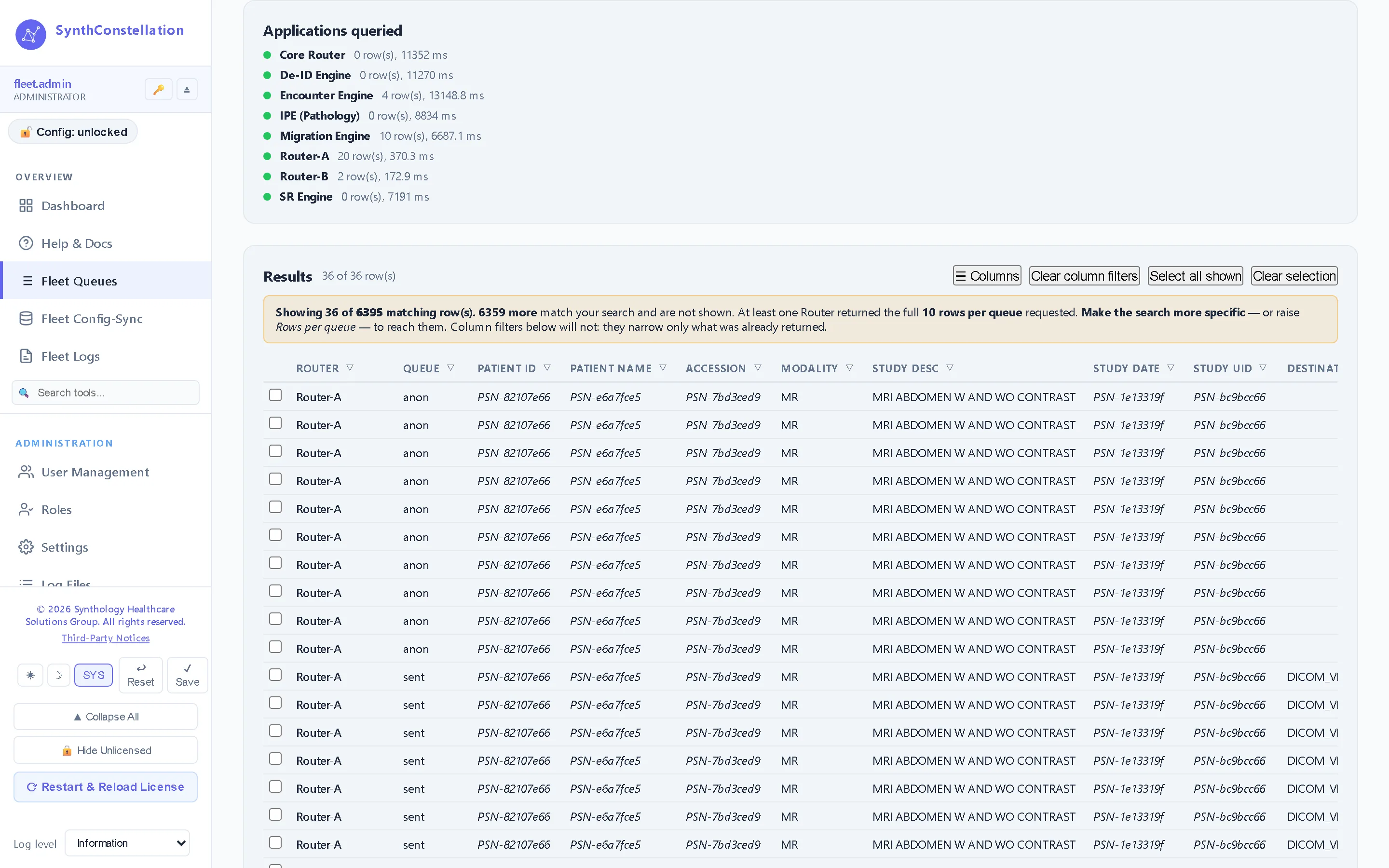
Task: Open the STUDY UID column filter
Action: click(1263, 368)
